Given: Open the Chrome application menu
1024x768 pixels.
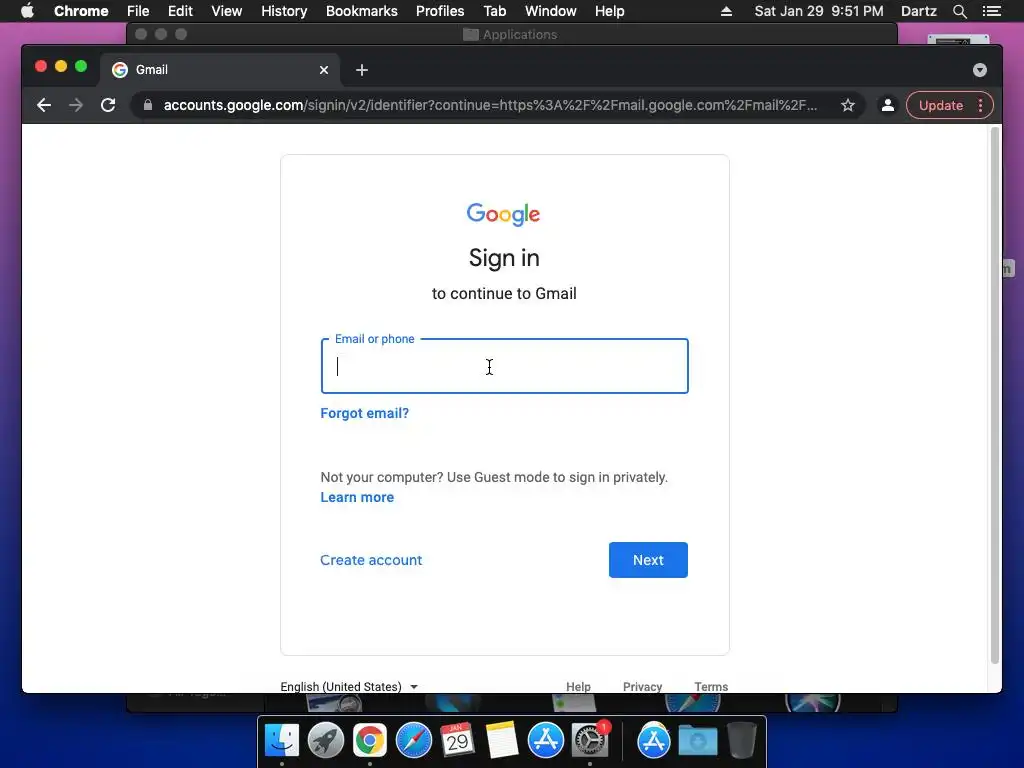Looking at the screenshot, I should point(81,11).
